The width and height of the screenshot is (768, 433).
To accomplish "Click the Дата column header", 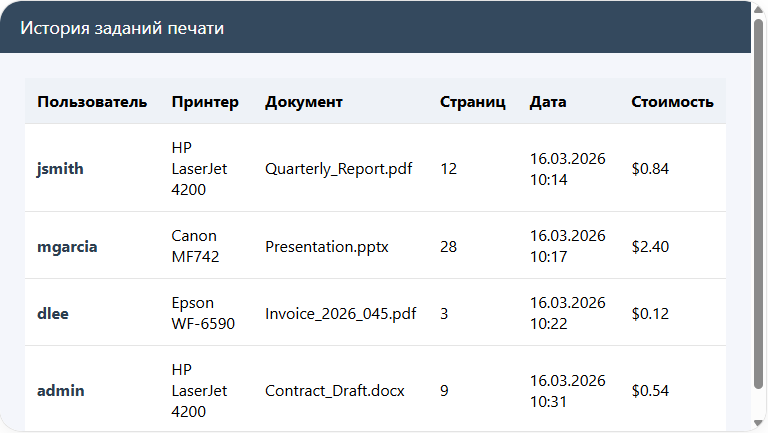I will [548, 102].
